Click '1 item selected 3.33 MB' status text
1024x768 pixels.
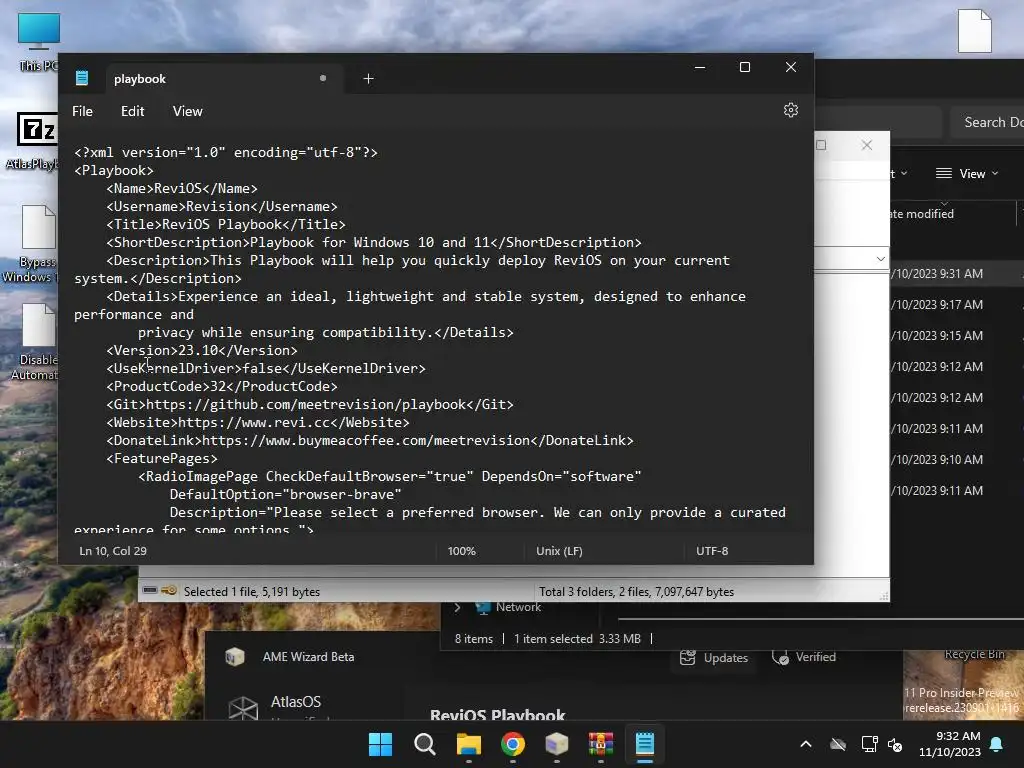577,639
